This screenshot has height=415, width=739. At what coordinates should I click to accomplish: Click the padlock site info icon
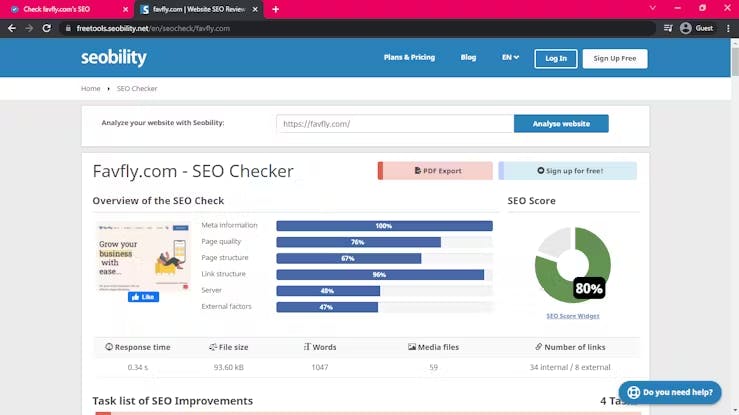[68, 28]
